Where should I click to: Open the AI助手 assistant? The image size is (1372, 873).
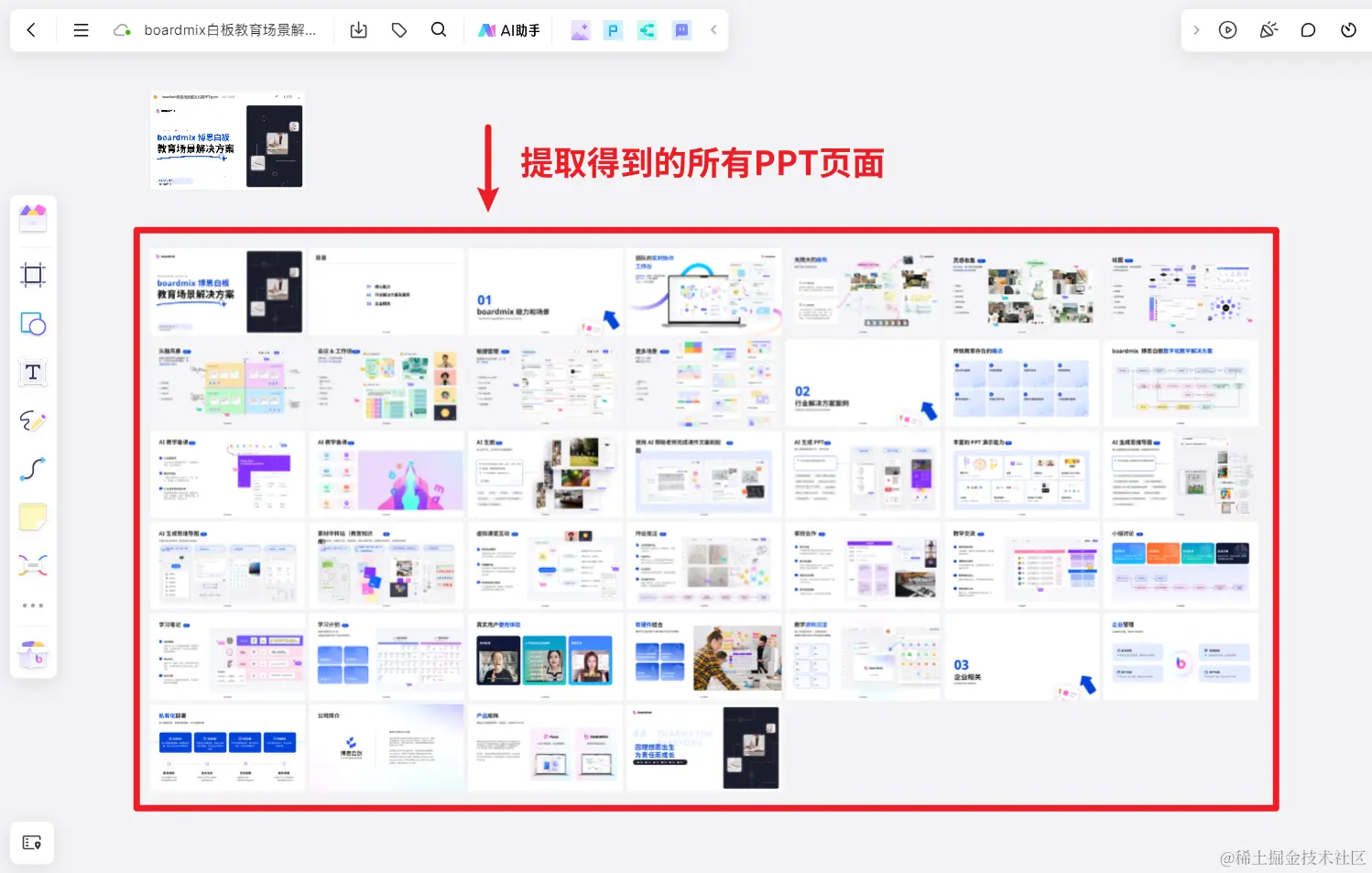tap(509, 30)
